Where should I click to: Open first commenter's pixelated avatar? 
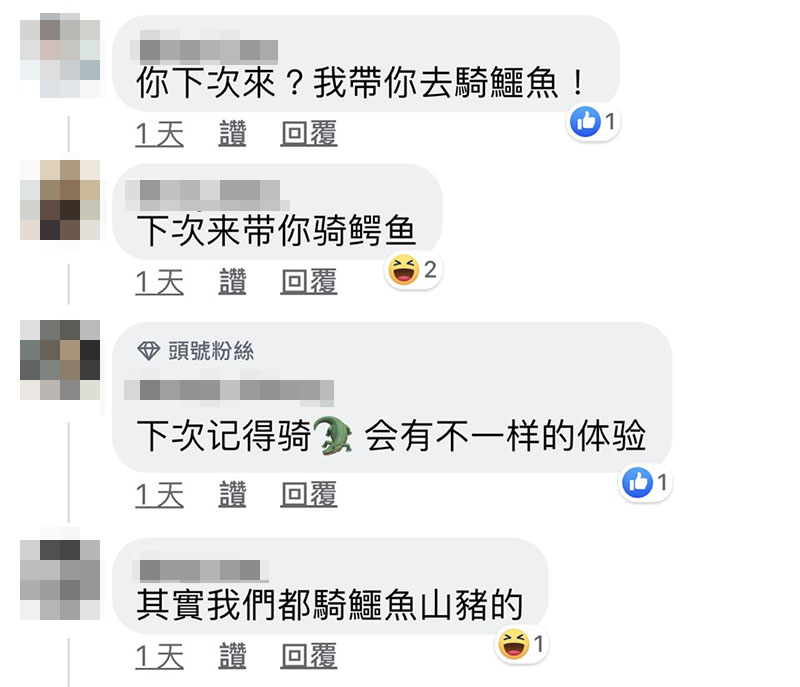60,56
